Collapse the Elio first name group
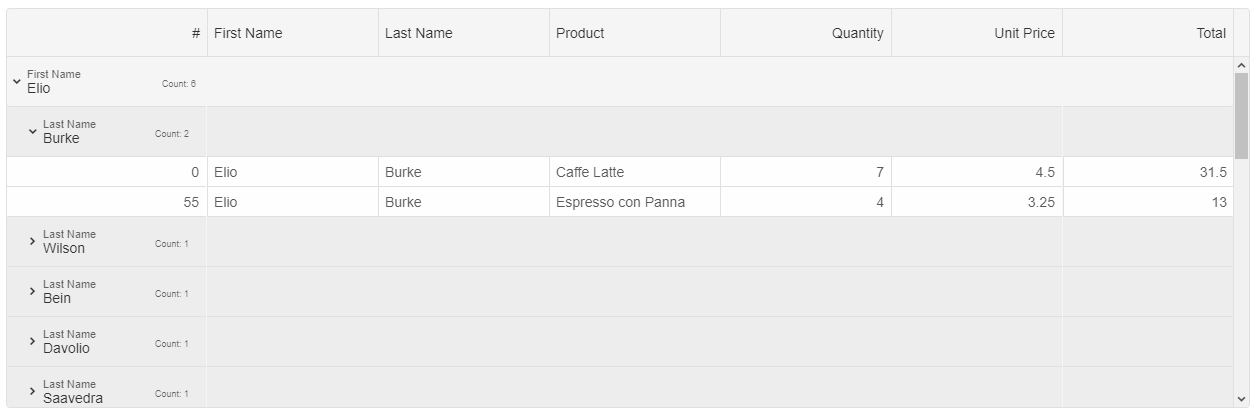 pyautogui.click(x=17, y=82)
